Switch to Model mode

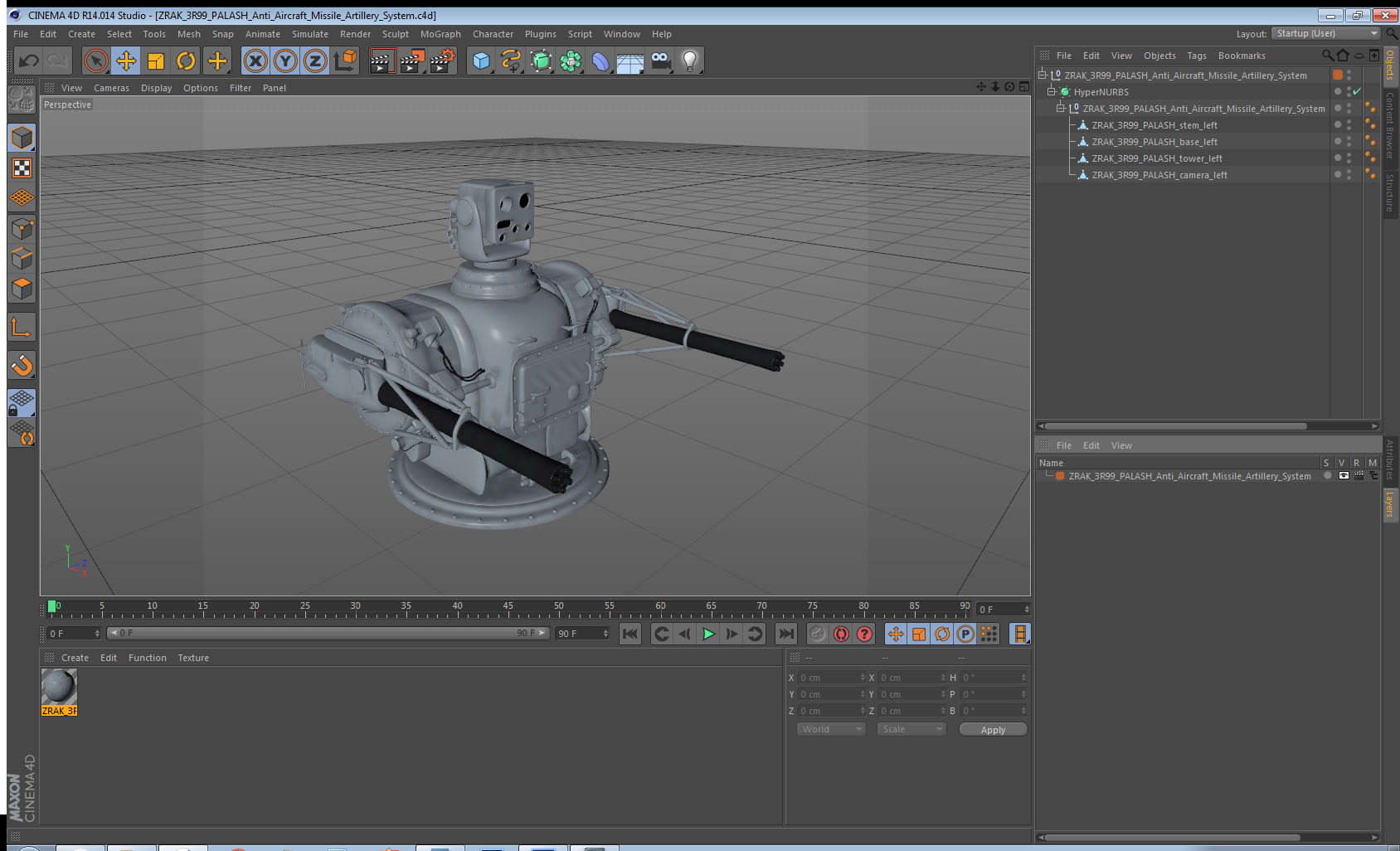pyautogui.click(x=22, y=138)
